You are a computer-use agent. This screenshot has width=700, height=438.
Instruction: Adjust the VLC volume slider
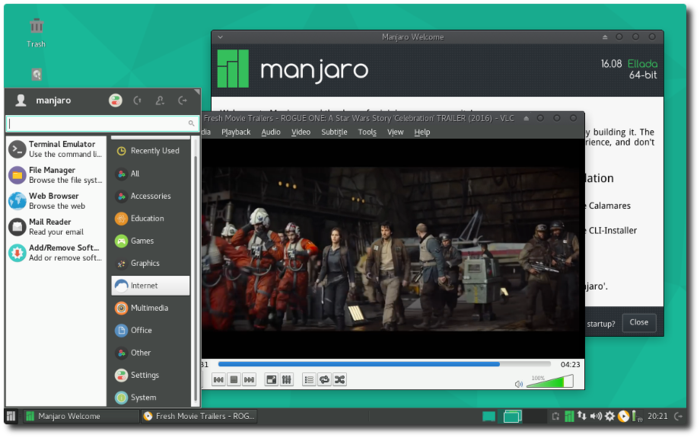[x=550, y=381]
